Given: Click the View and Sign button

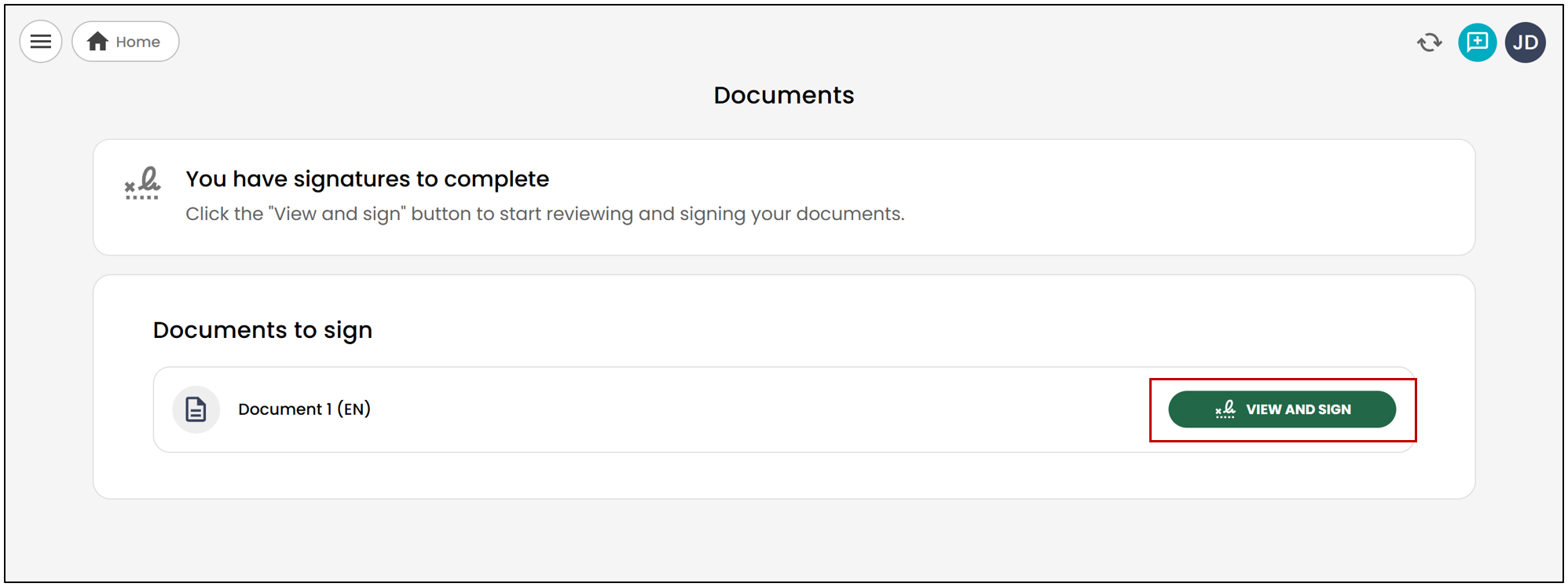Looking at the screenshot, I should pos(1282,409).
